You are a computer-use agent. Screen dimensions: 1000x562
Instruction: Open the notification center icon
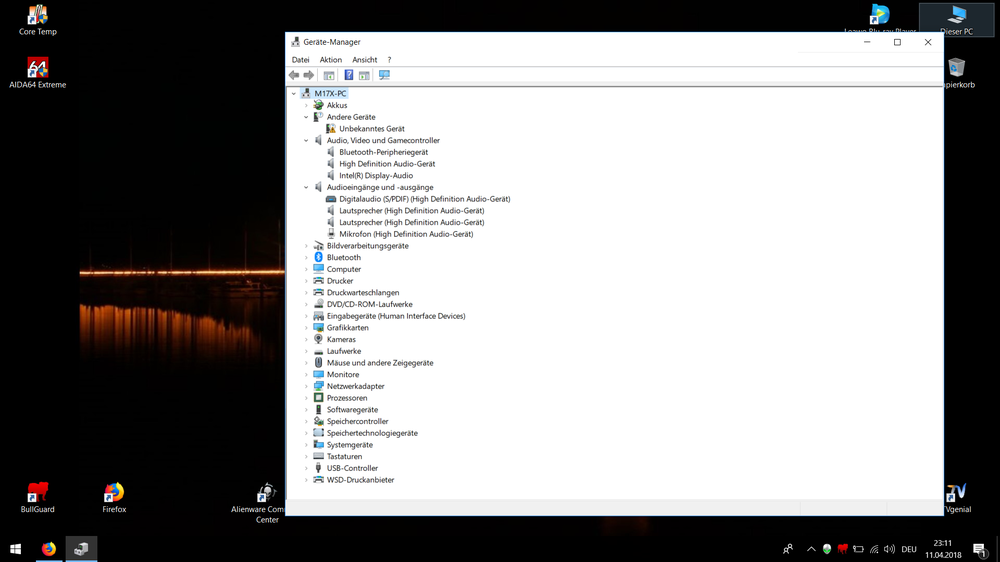click(979, 549)
